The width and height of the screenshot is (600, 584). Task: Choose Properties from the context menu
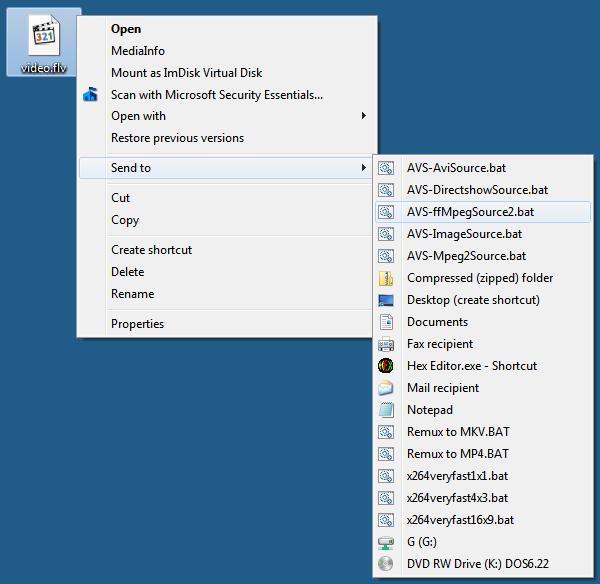137,324
